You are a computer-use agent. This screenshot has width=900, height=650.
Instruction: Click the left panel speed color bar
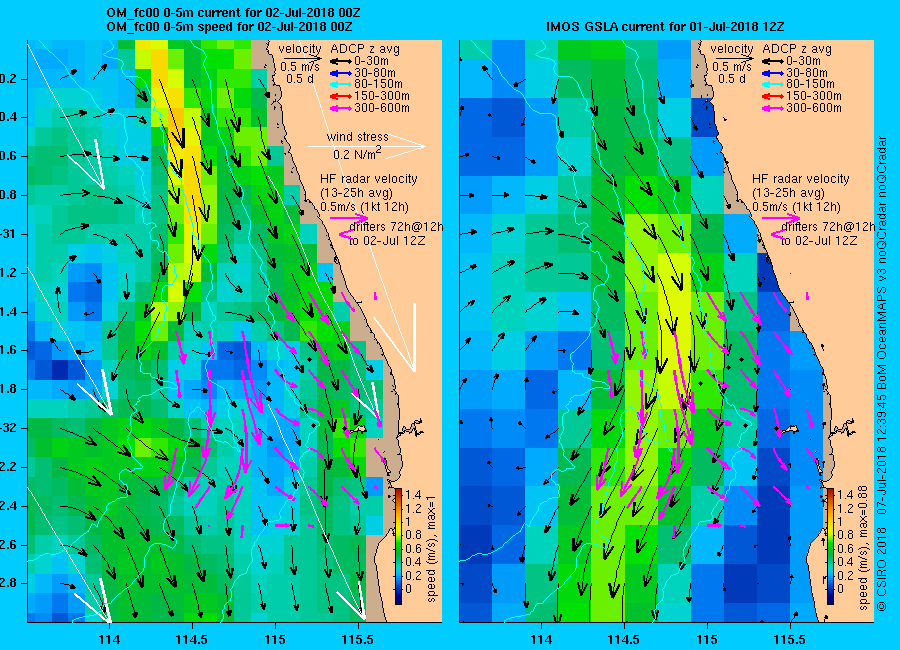click(x=398, y=547)
